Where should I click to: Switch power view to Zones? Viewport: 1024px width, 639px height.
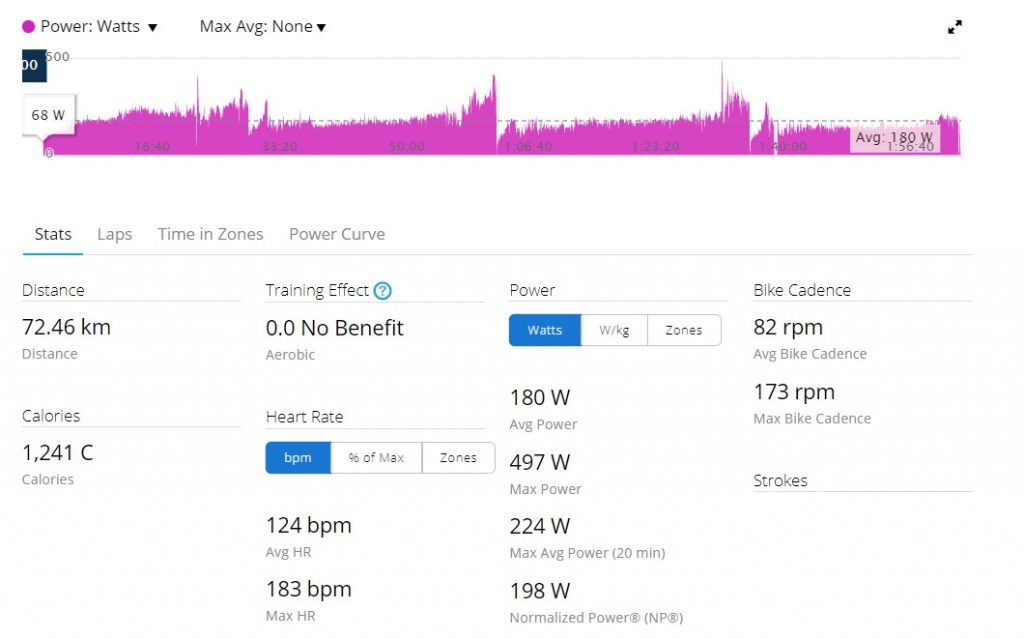684,330
